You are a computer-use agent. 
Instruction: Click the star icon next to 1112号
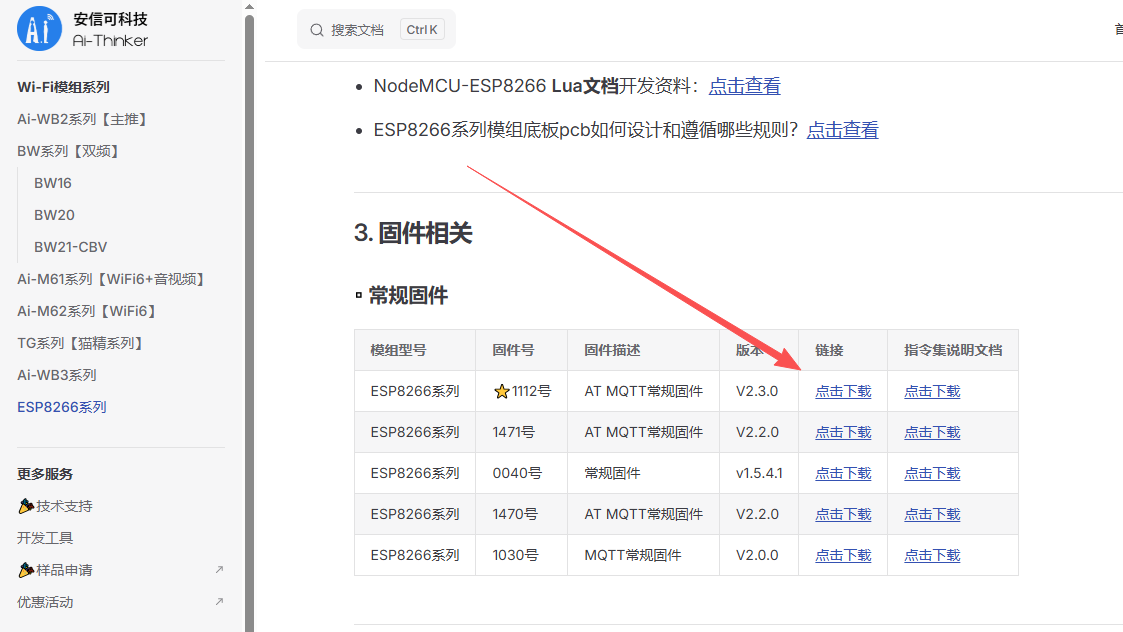pyautogui.click(x=501, y=391)
